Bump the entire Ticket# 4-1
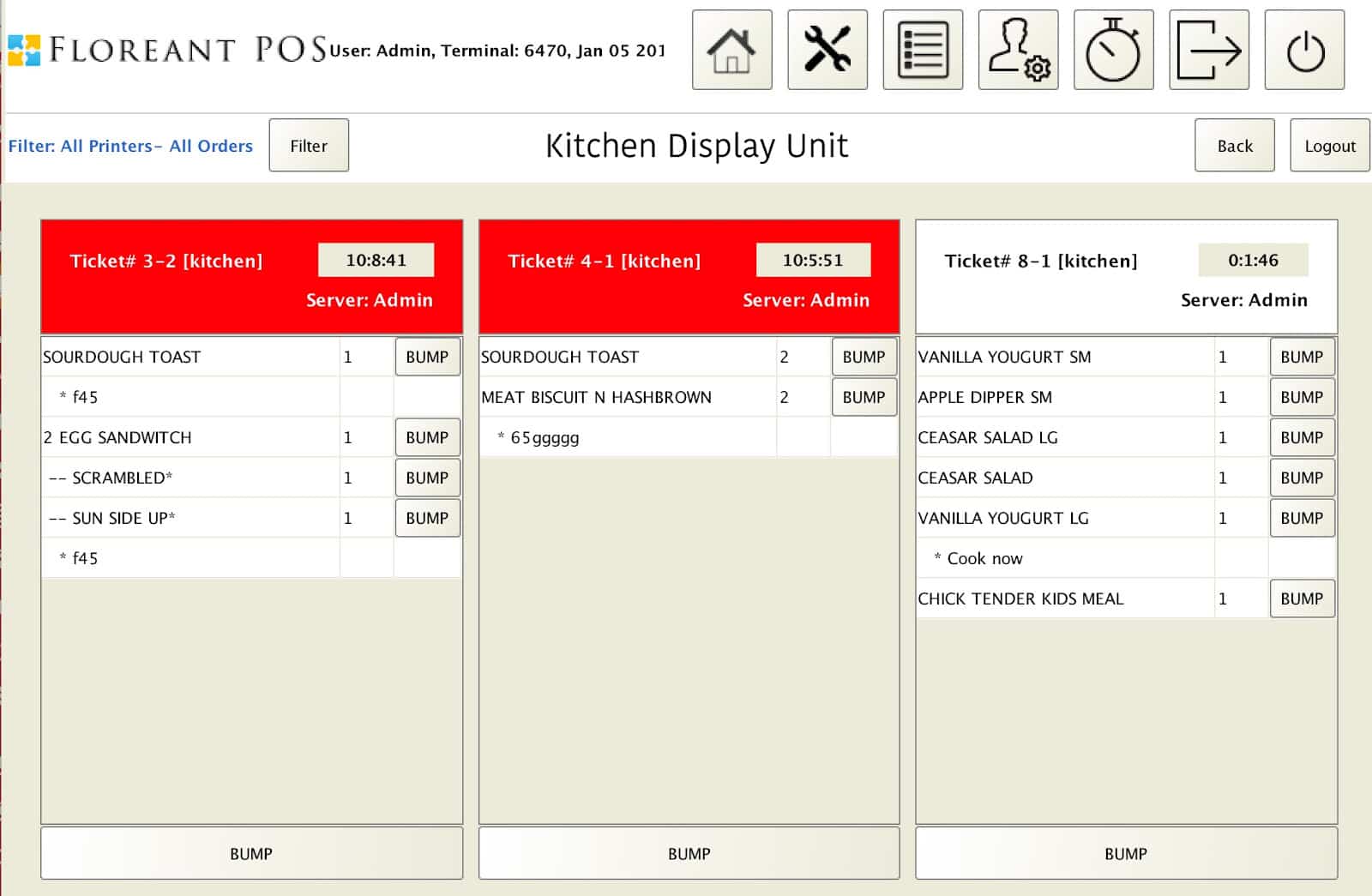Screen dimensions: 1372x896 tap(689, 853)
